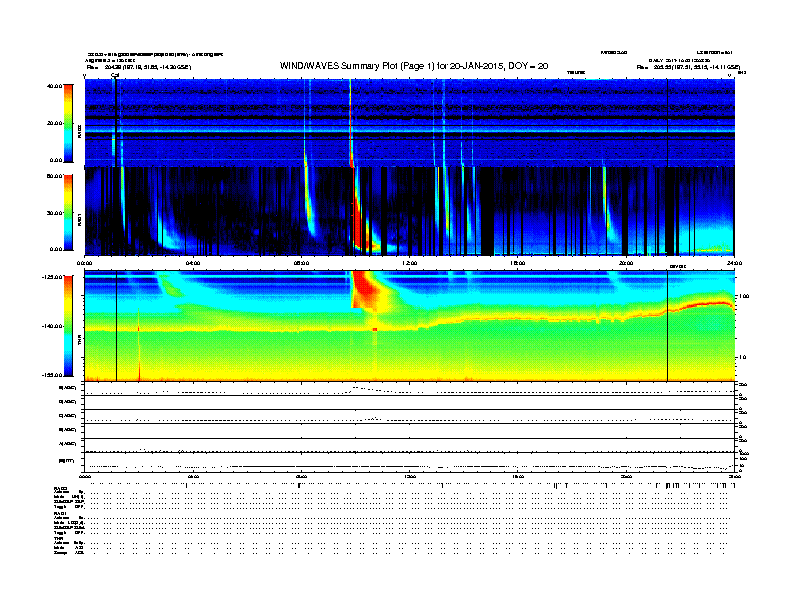Click the 08:00 label under the RAD1 spectrogram

pos(301,263)
